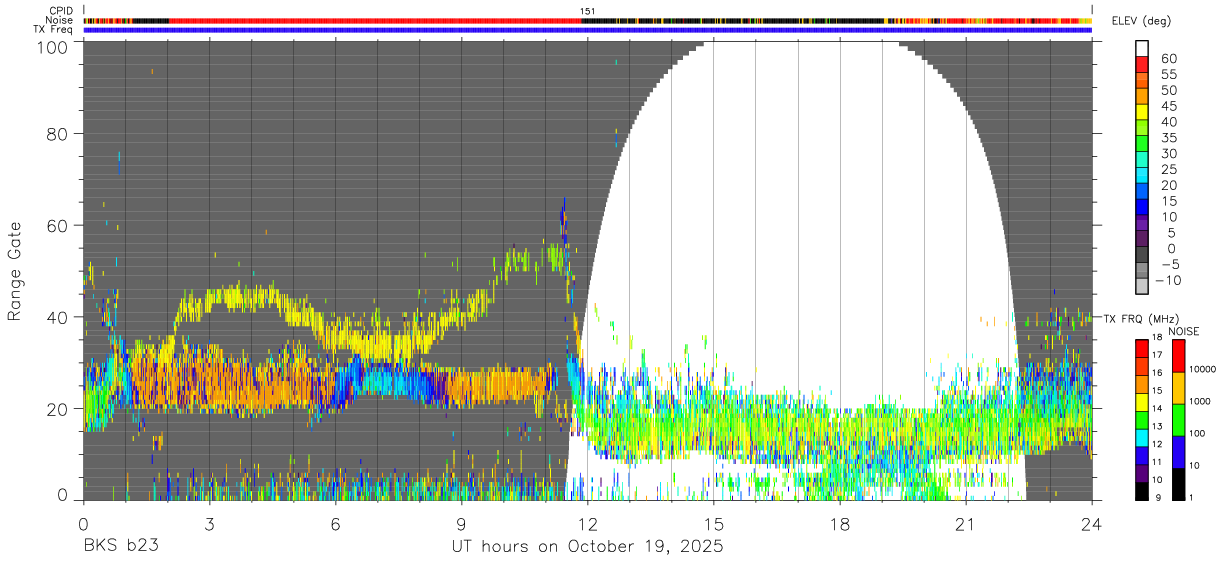Click the 'NOISE' legend title

click(x=1184, y=331)
